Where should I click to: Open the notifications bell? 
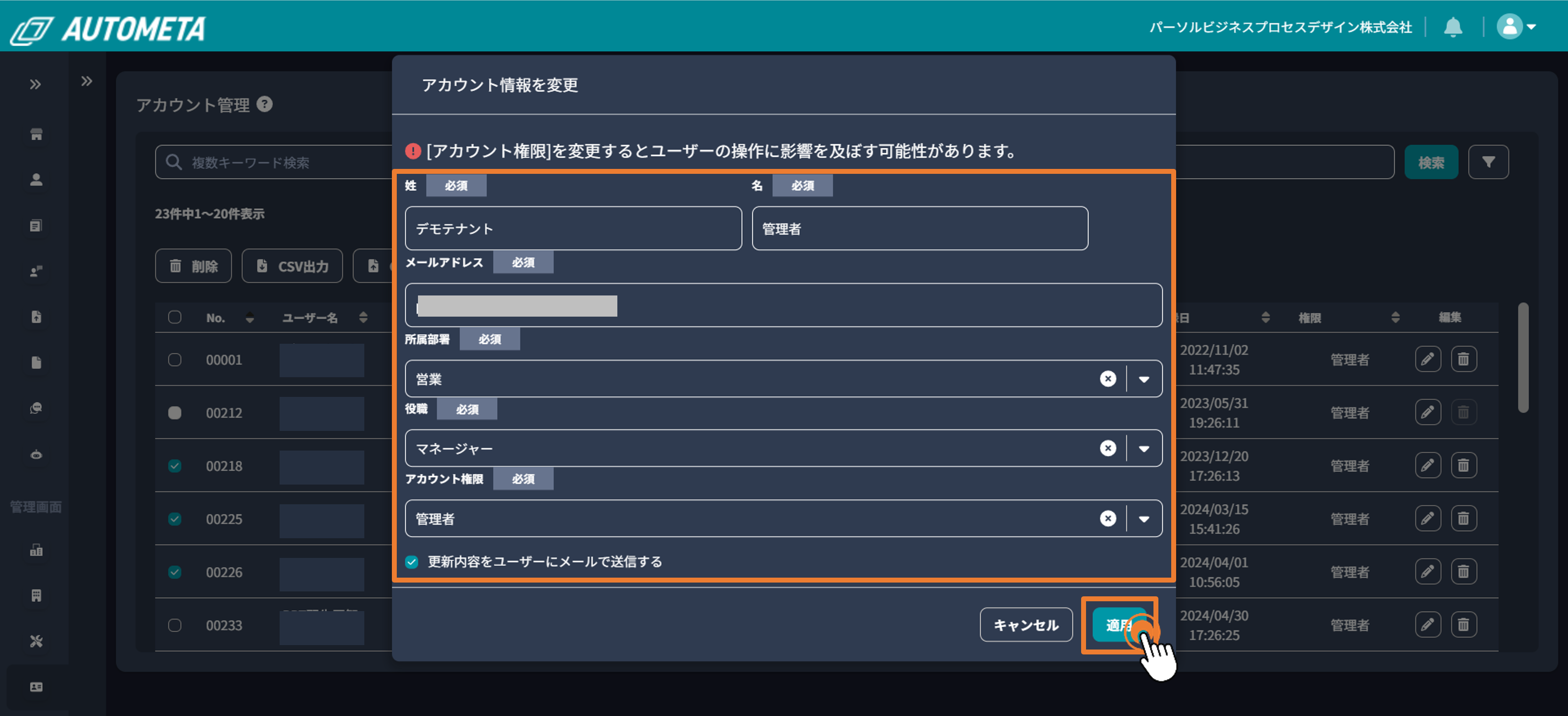(1453, 27)
